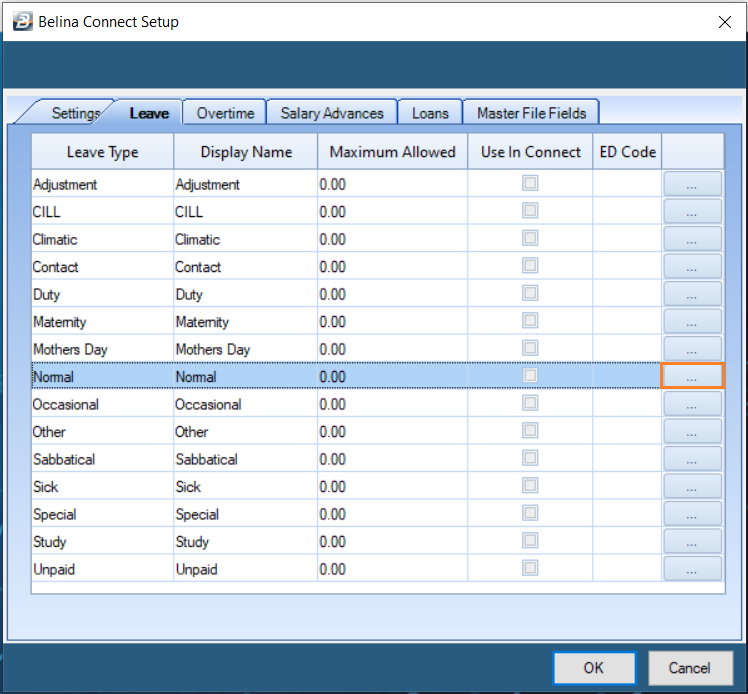
Task: Toggle Use In Connect for Contact
Action: point(530,265)
